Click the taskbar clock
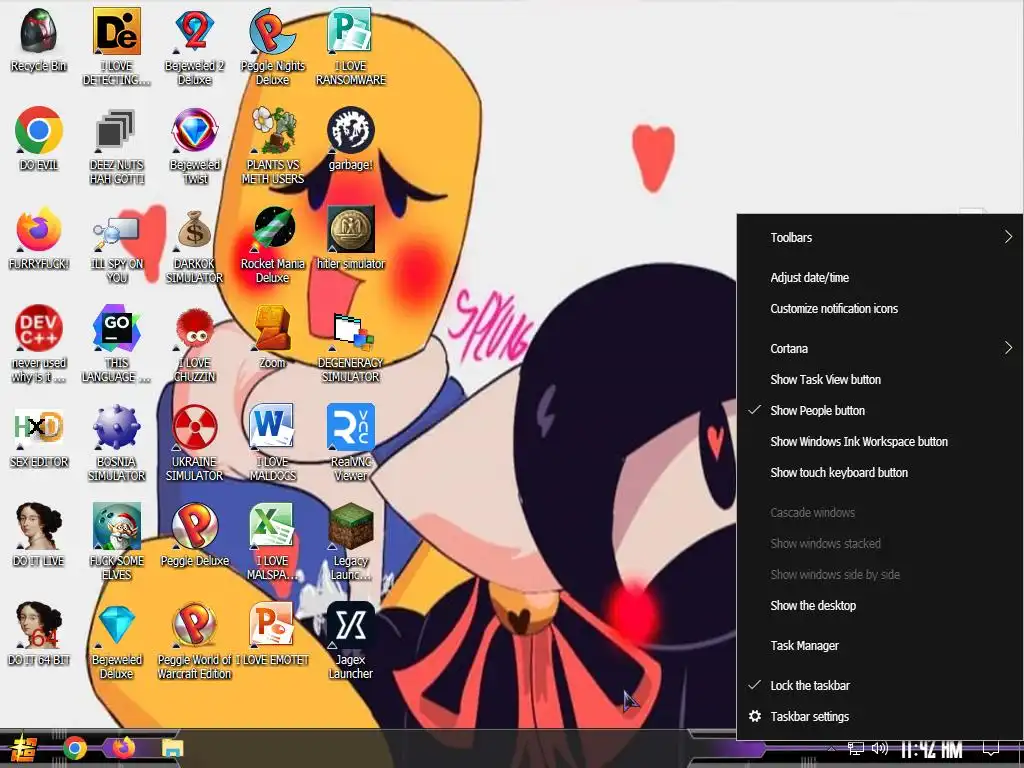 (x=932, y=750)
